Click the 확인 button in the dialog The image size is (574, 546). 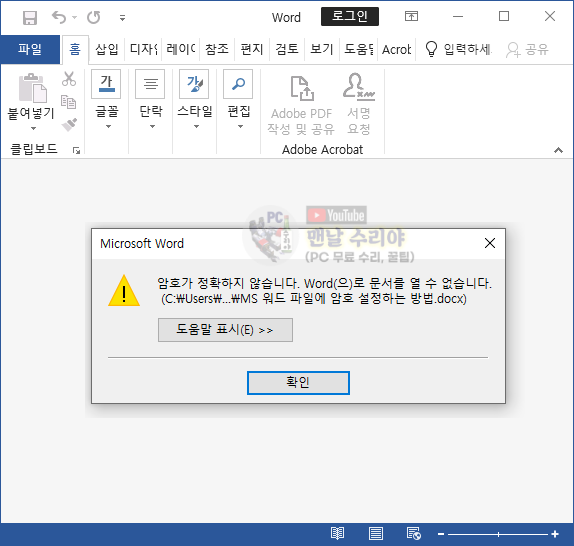[x=298, y=383]
